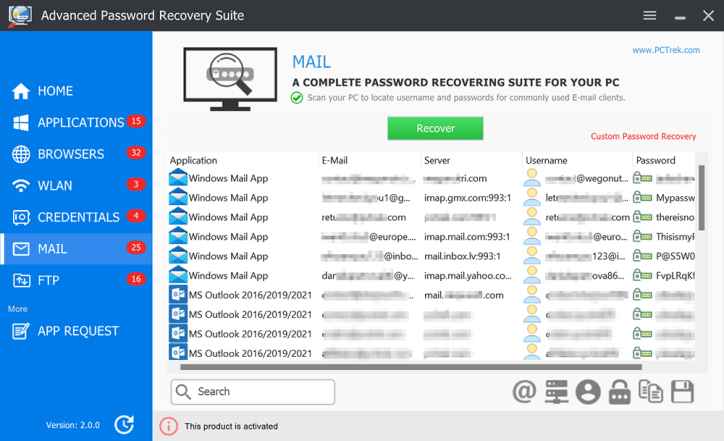The width and height of the screenshot is (724, 441).
Task: Click the refresh update icon beside version
Action: pos(124,425)
